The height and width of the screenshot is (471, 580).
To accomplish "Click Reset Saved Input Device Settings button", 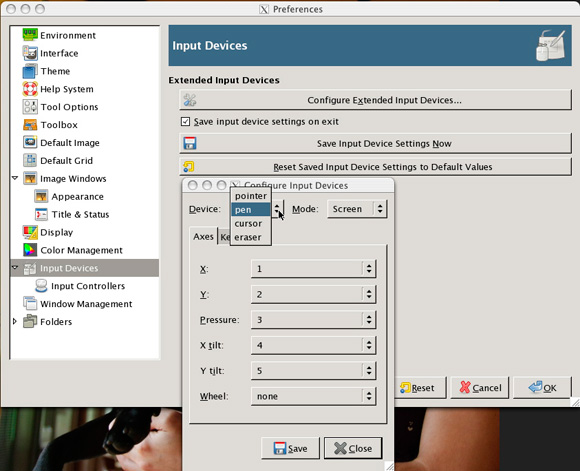I will (x=375, y=167).
